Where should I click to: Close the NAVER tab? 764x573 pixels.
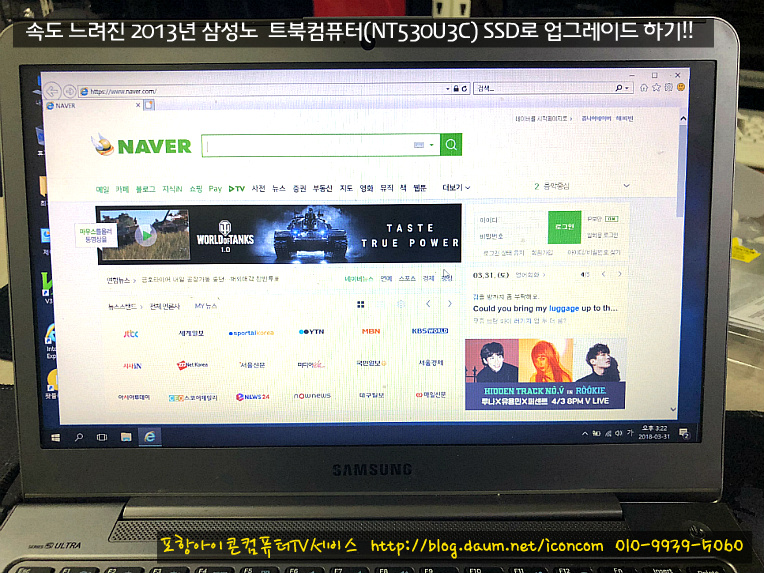pyautogui.click(x=138, y=105)
